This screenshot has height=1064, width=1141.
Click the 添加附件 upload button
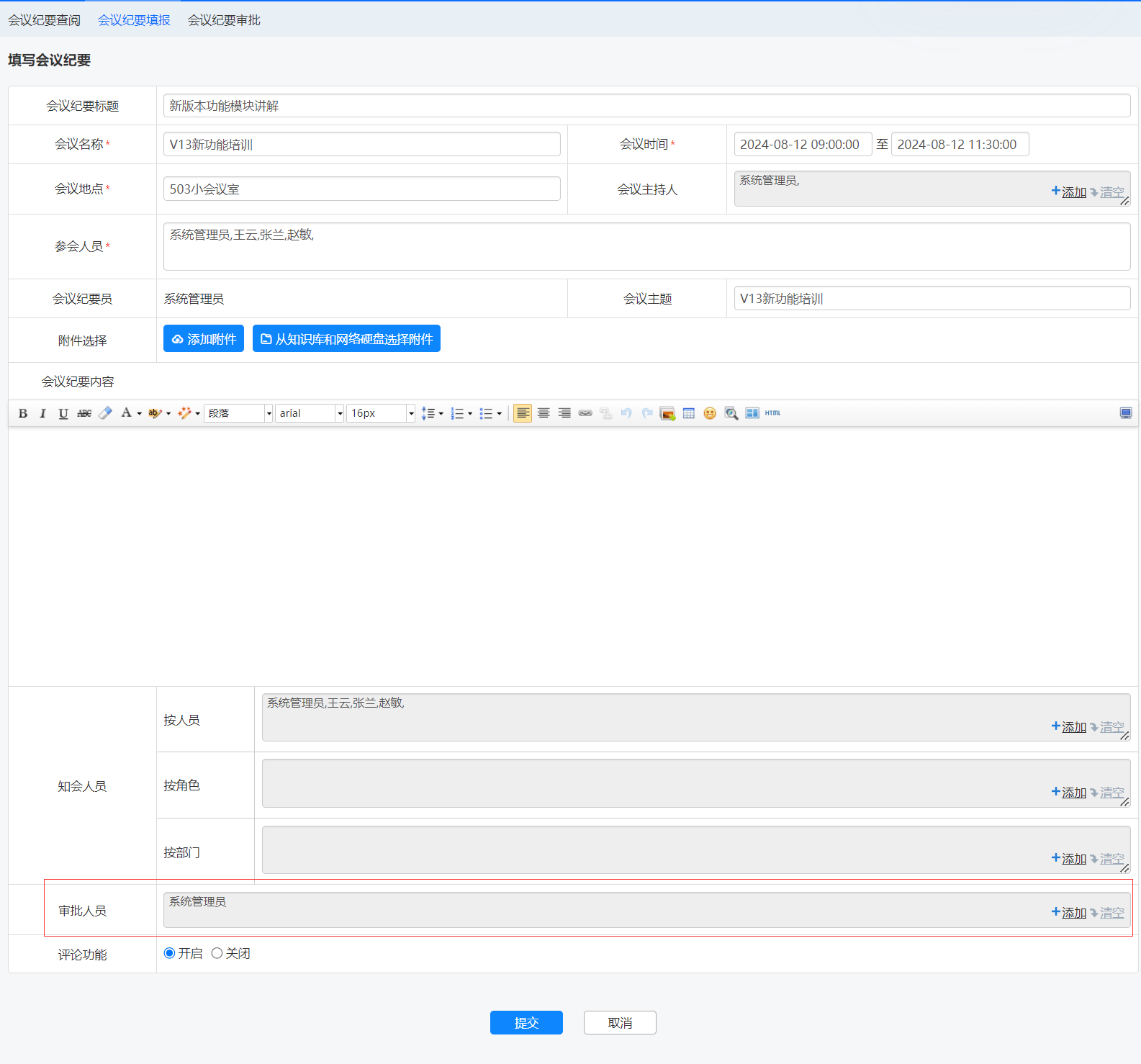(204, 339)
